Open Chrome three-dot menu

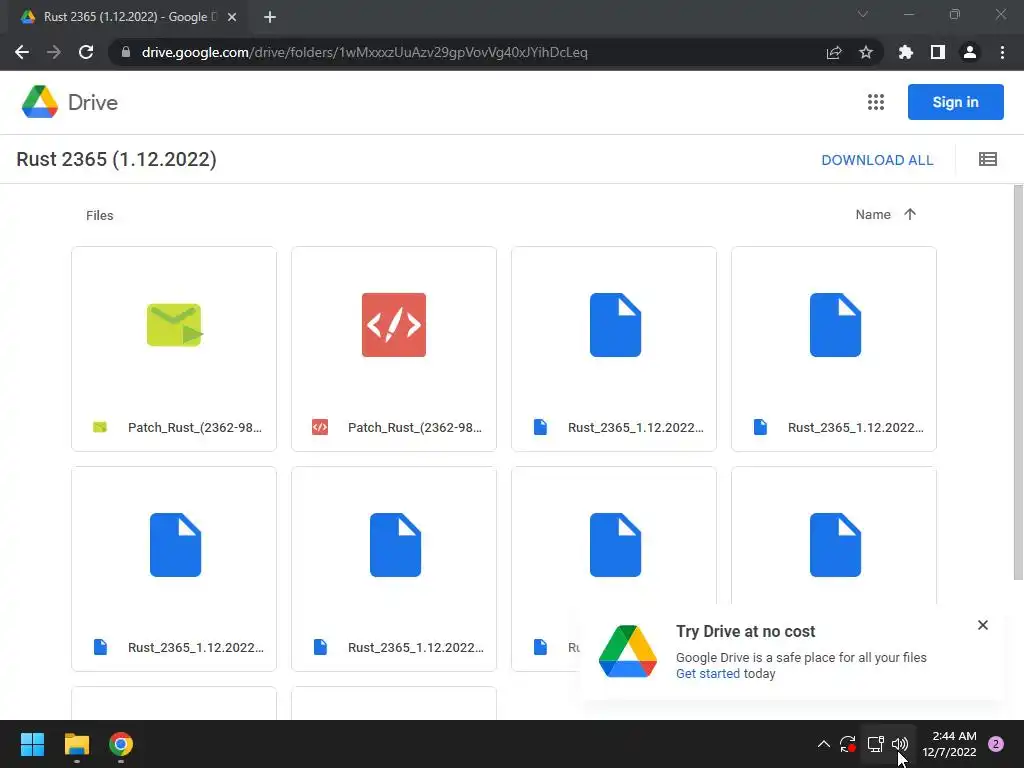pyautogui.click(x=1002, y=52)
